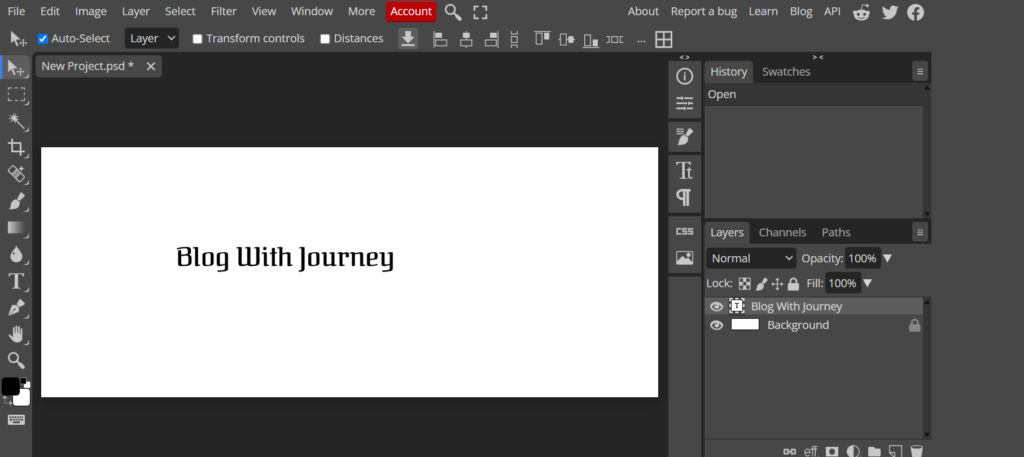Click the download export icon in options bar
1024x457 pixels.
click(408, 39)
